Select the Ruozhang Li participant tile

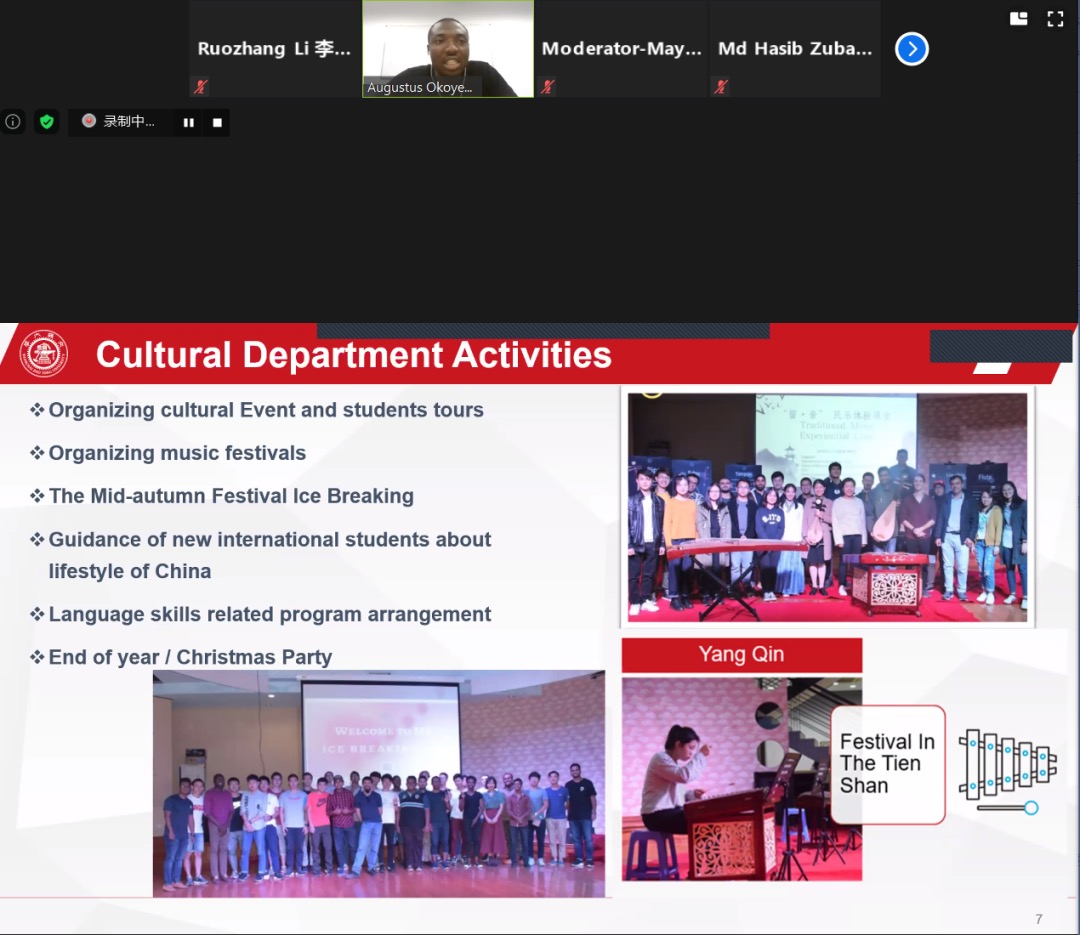tap(274, 48)
